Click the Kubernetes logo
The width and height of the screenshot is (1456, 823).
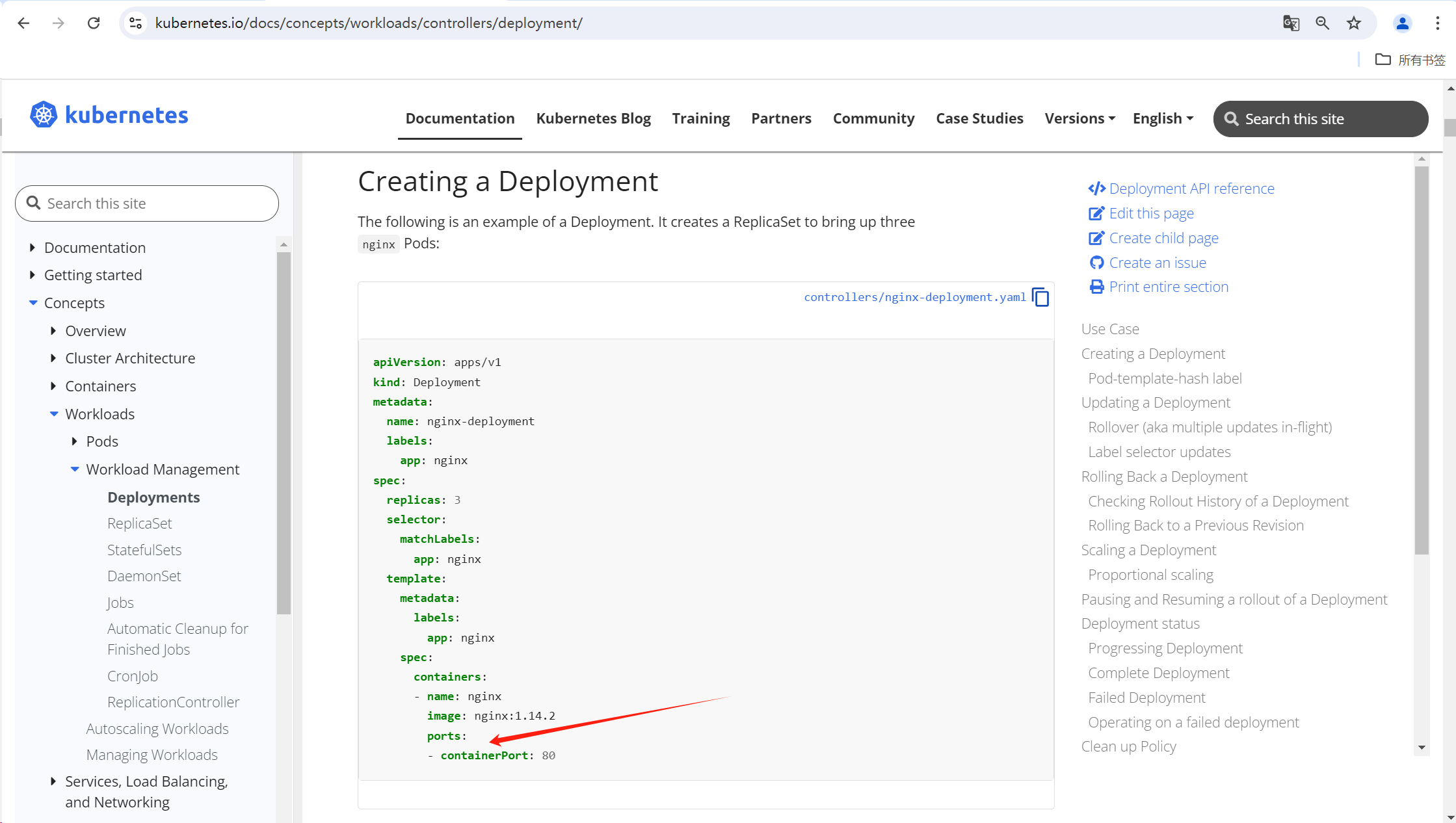click(109, 115)
